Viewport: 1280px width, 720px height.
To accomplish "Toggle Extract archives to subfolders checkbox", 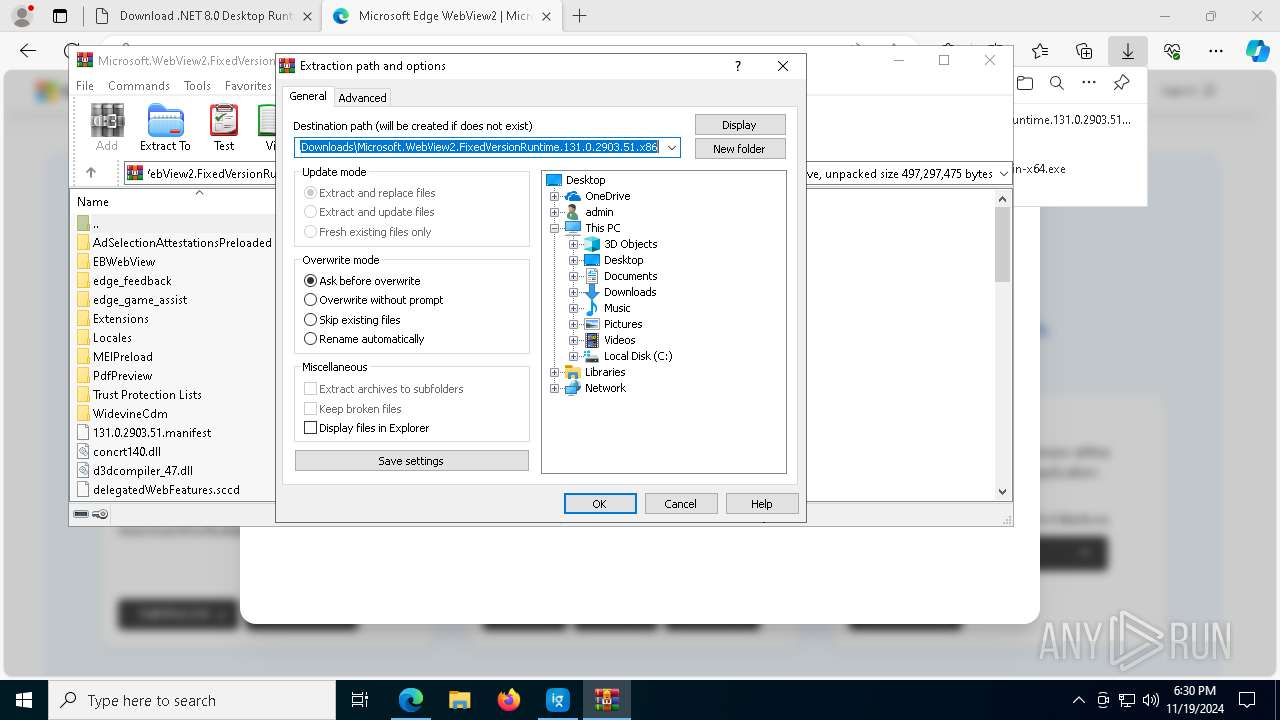I will [384, 389].
